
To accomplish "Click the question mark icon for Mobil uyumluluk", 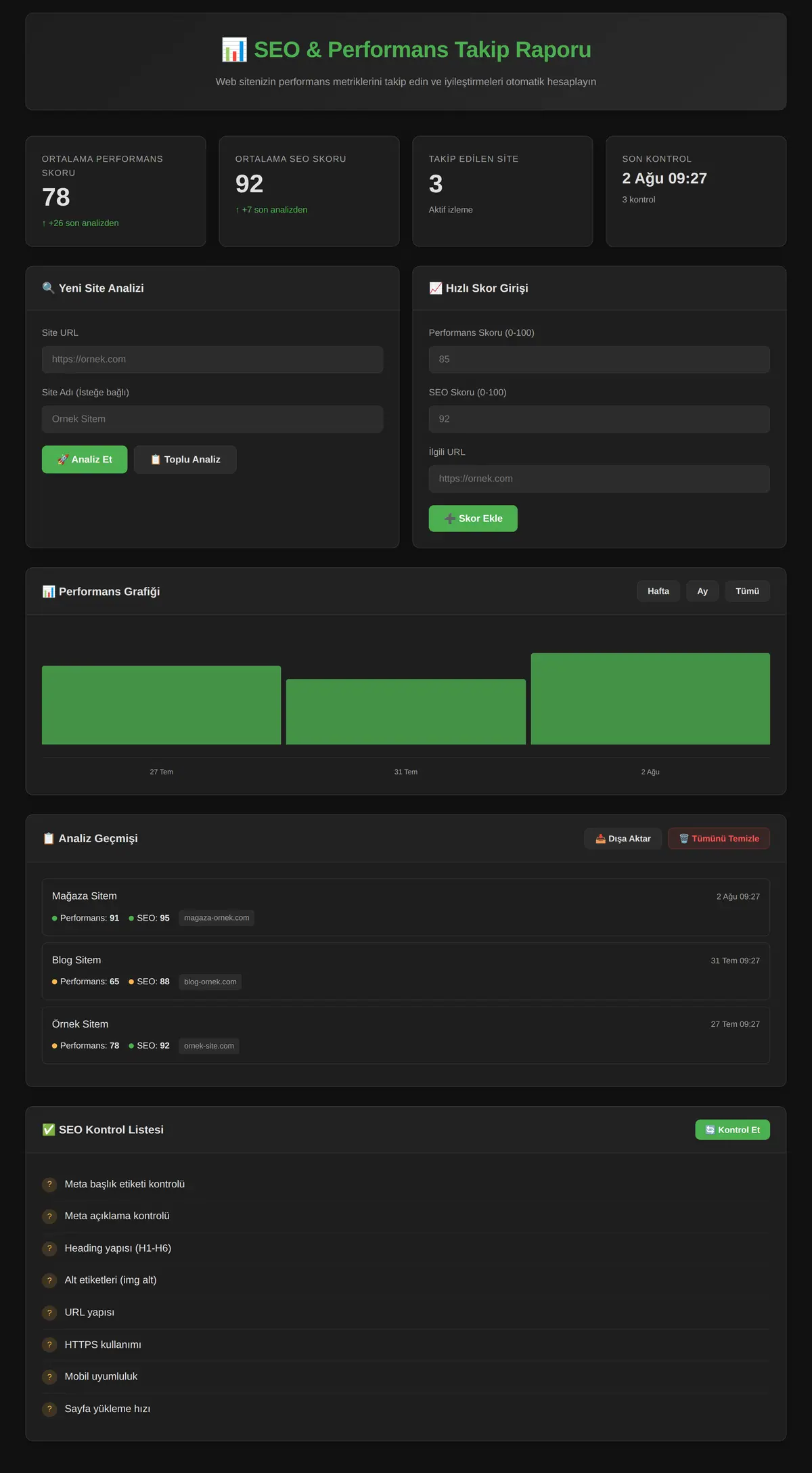I will pos(49,1376).
